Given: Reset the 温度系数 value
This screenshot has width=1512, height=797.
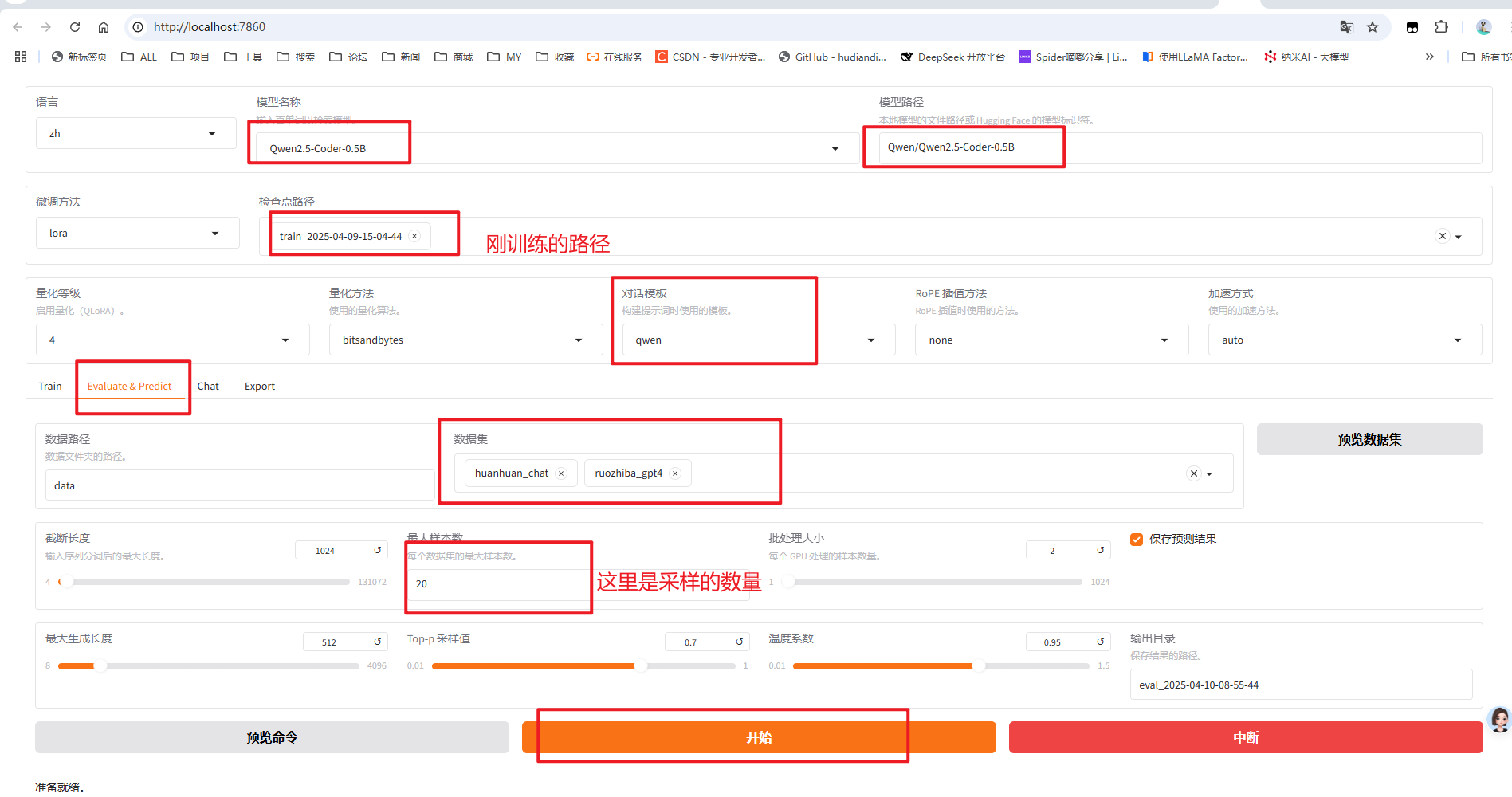Looking at the screenshot, I should pos(1101,642).
